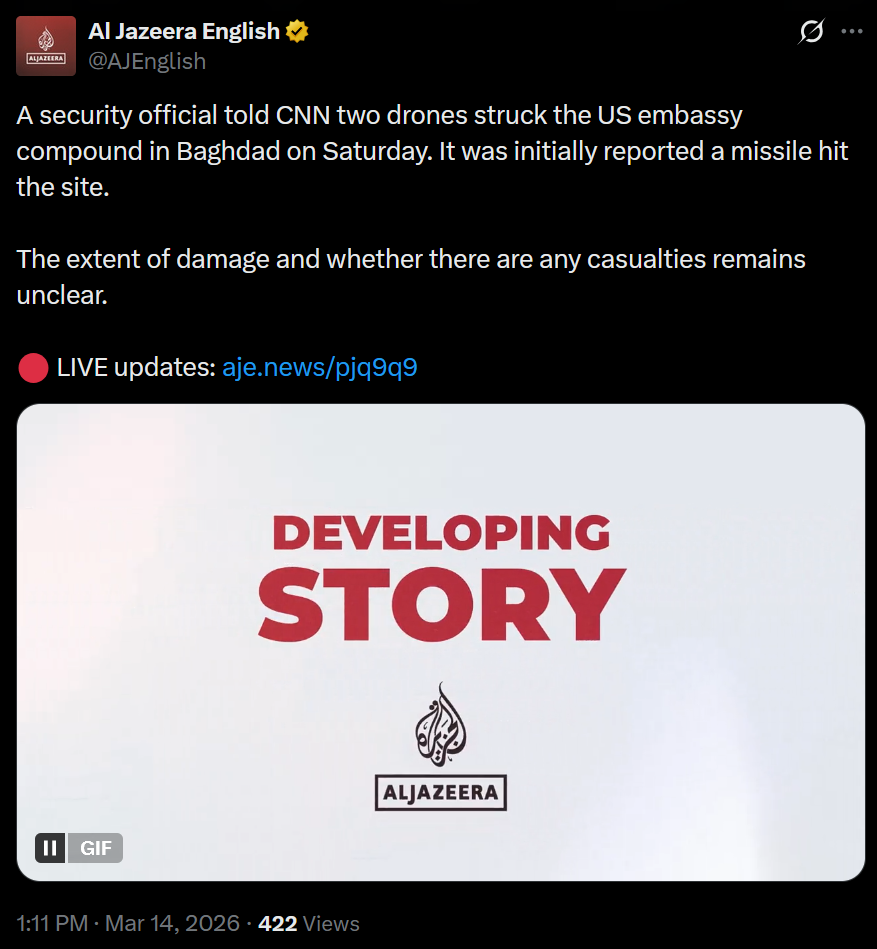Click the red STORY headline in GIF
Viewport: 877px width, 949px height.
442,604
